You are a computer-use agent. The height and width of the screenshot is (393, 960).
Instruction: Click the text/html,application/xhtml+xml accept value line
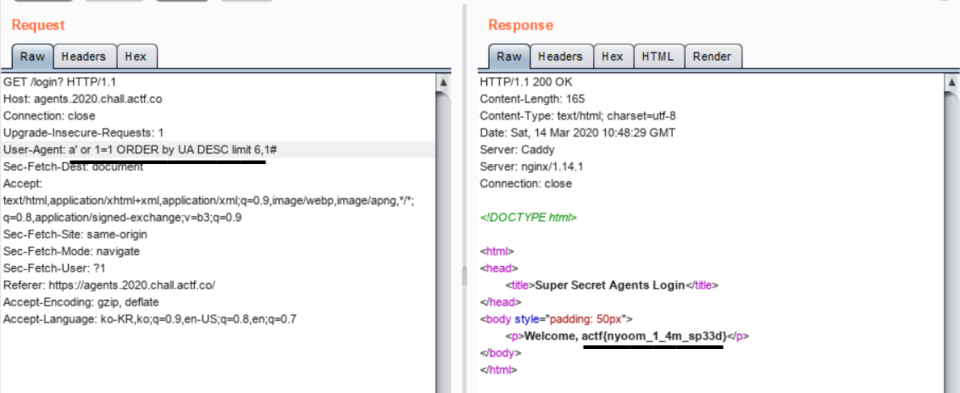[209, 201]
